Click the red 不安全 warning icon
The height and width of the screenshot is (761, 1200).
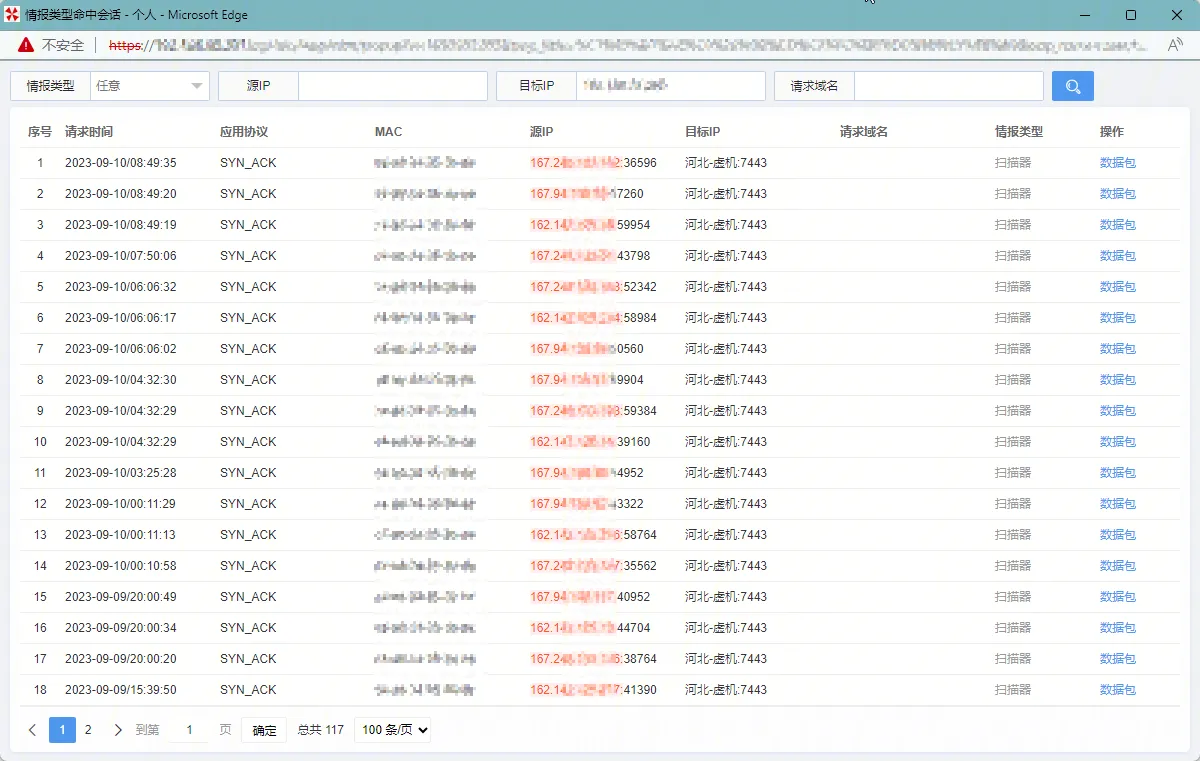tap(26, 45)
